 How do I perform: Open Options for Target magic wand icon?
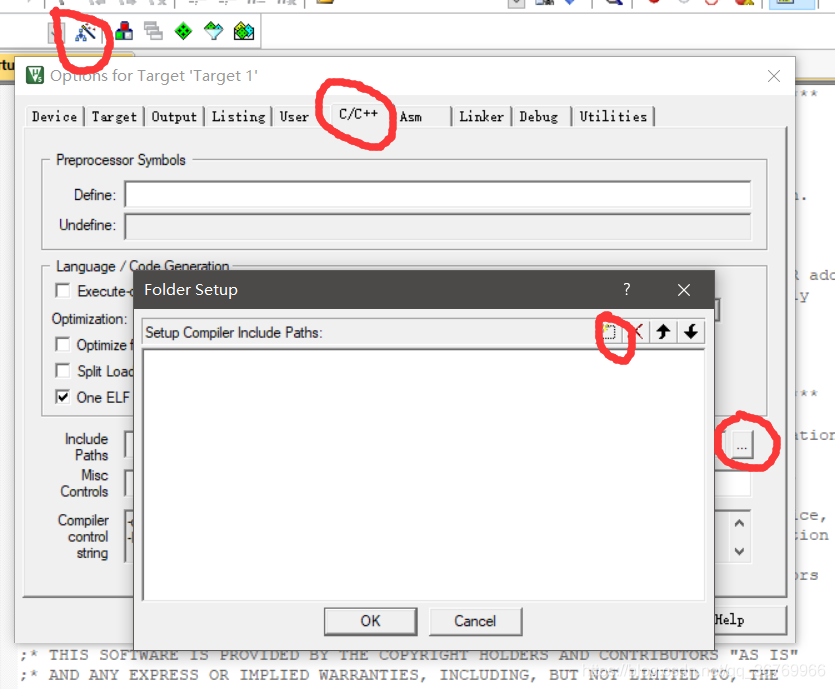point(85,32)
